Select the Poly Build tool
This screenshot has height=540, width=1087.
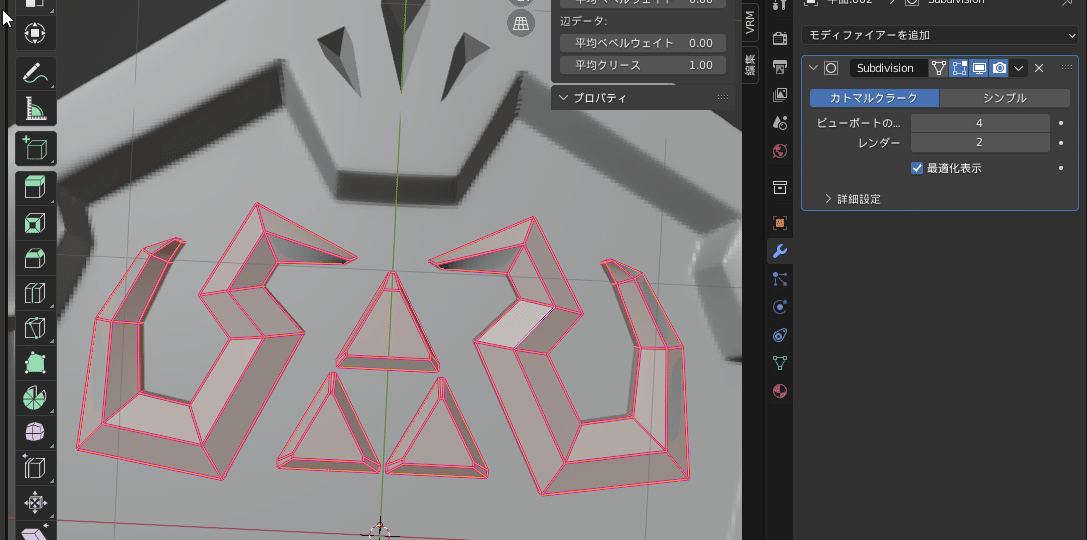tap(35, 363)
